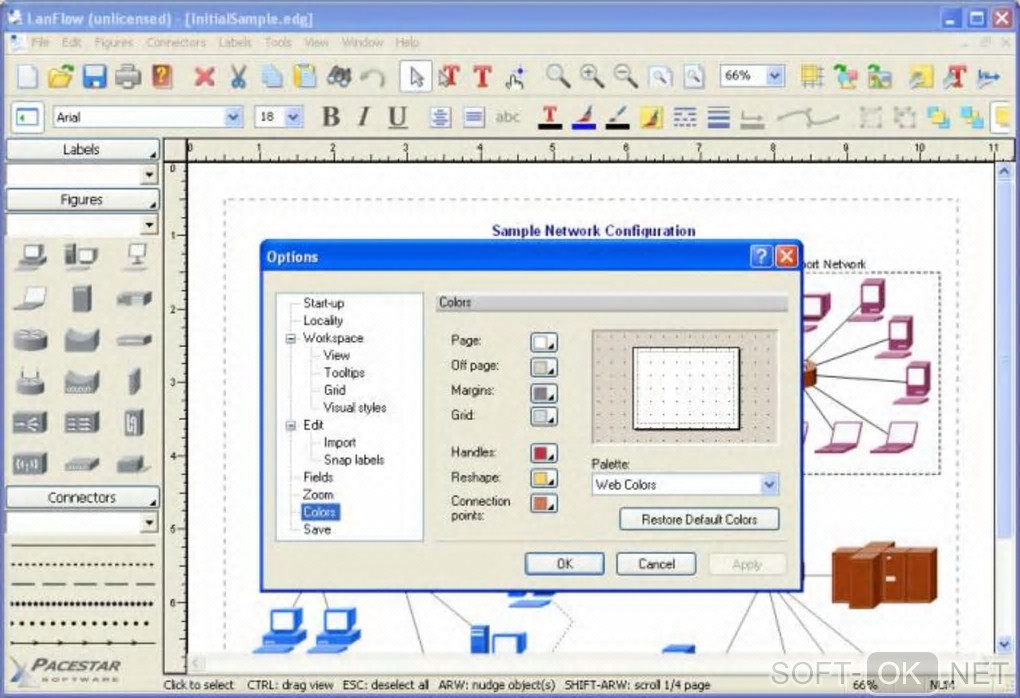Click the grid toggle icon in toolbar
The height and width of the screenshot is (698, 1020).
coord(812,76)
